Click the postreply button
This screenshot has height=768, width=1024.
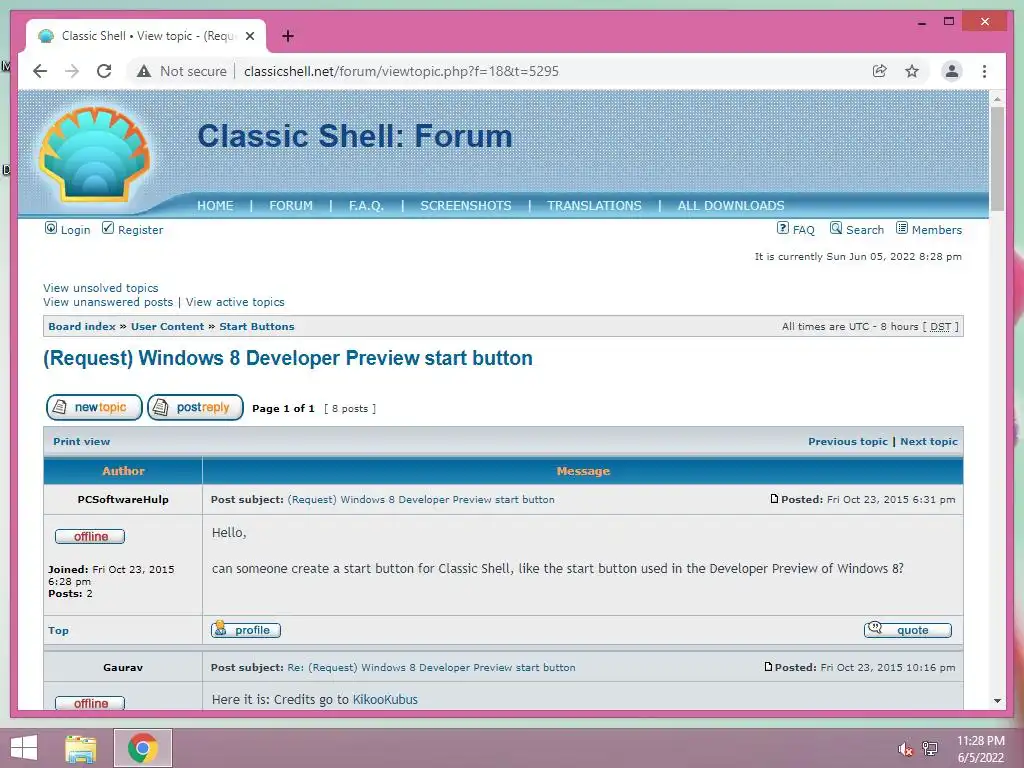coord(195,408)
